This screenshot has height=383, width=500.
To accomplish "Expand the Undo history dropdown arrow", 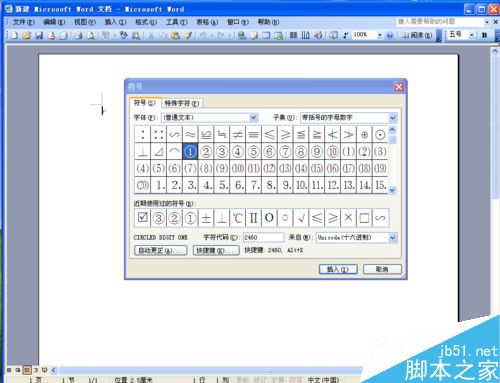I will [x=211, y=35].
